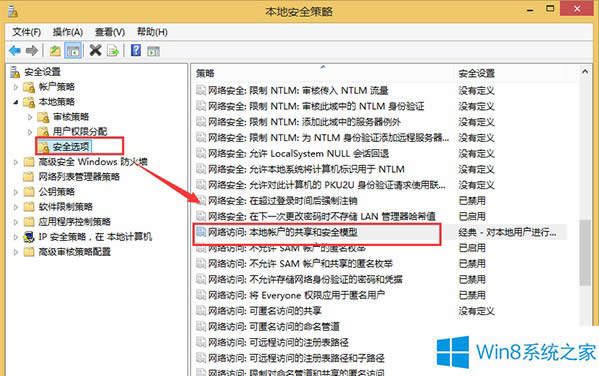Select 网络访问: 本地帐户的共享和安全模型
The image size is (599, 376).
[283, 232]
